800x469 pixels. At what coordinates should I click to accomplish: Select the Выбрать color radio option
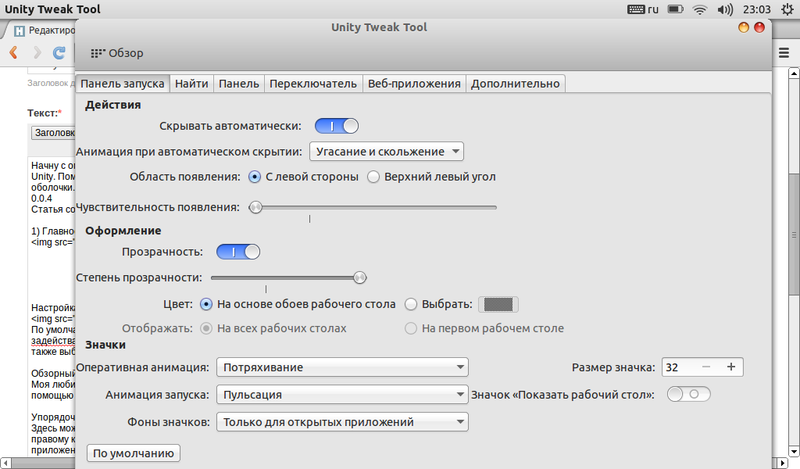439,304
